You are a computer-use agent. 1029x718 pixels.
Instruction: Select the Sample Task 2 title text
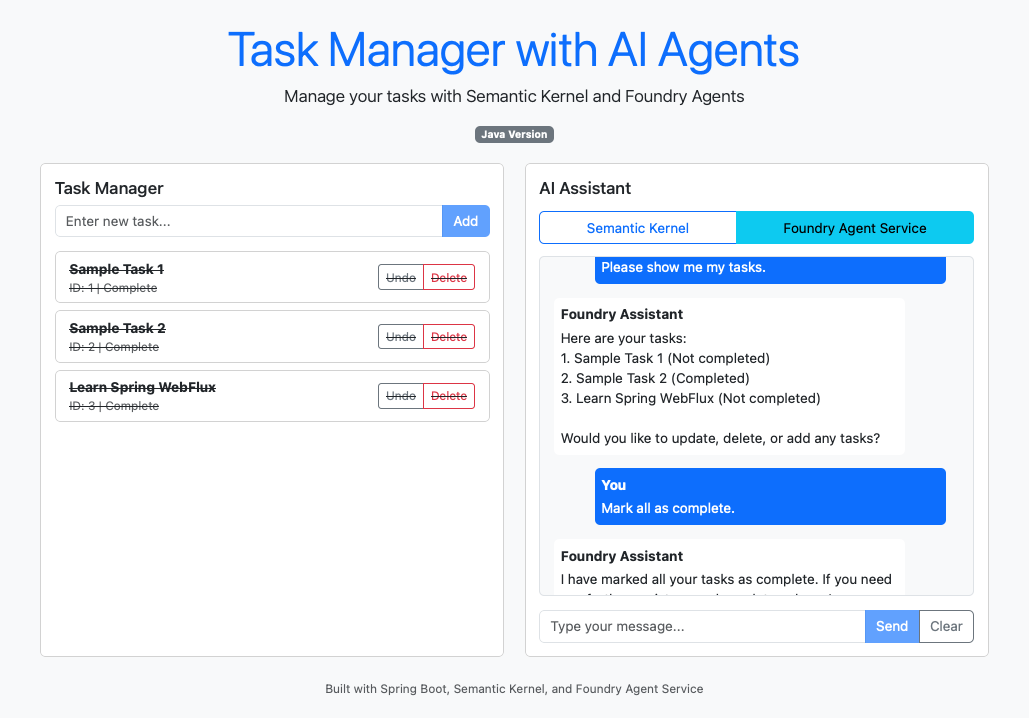(x=117, y=328)
